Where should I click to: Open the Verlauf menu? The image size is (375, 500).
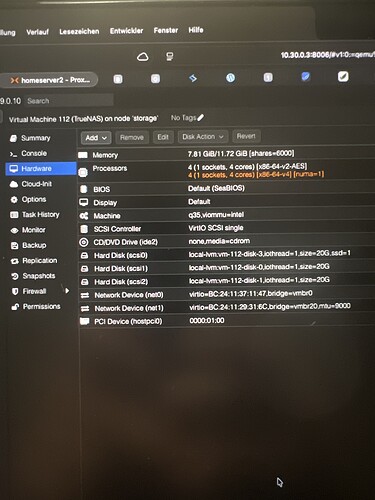coord(37,32)
